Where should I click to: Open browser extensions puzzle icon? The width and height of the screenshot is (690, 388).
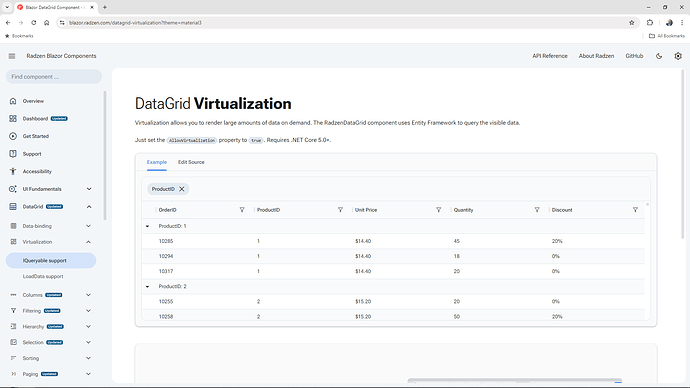[x=650, y=22]
